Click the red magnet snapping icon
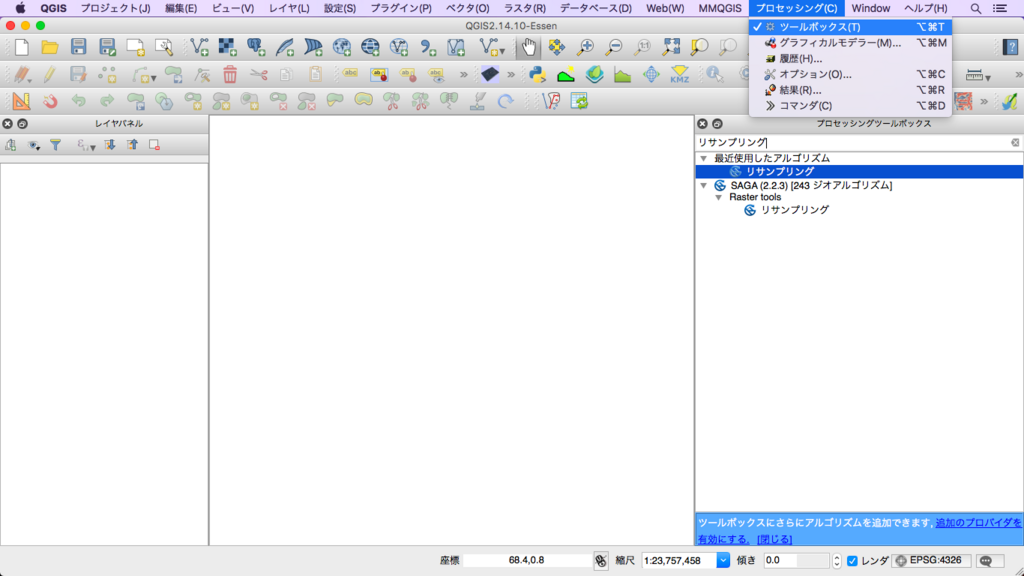 point(50,101)
